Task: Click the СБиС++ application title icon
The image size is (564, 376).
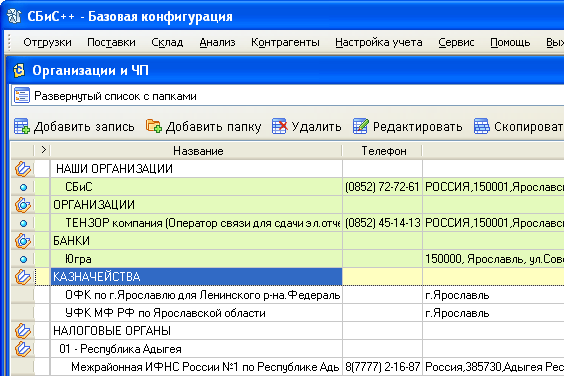Action: pos(14,16)
